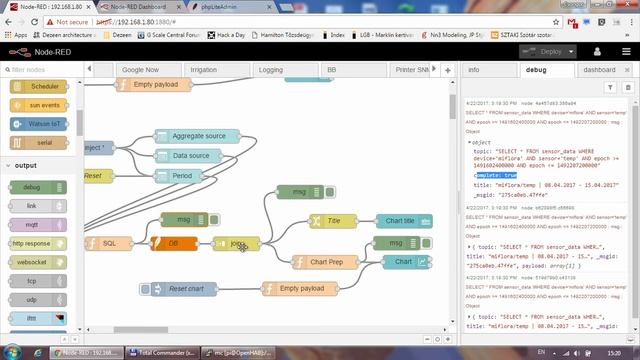Reload the browser page
The image size is (640, 360).
[x=35, y=22]
